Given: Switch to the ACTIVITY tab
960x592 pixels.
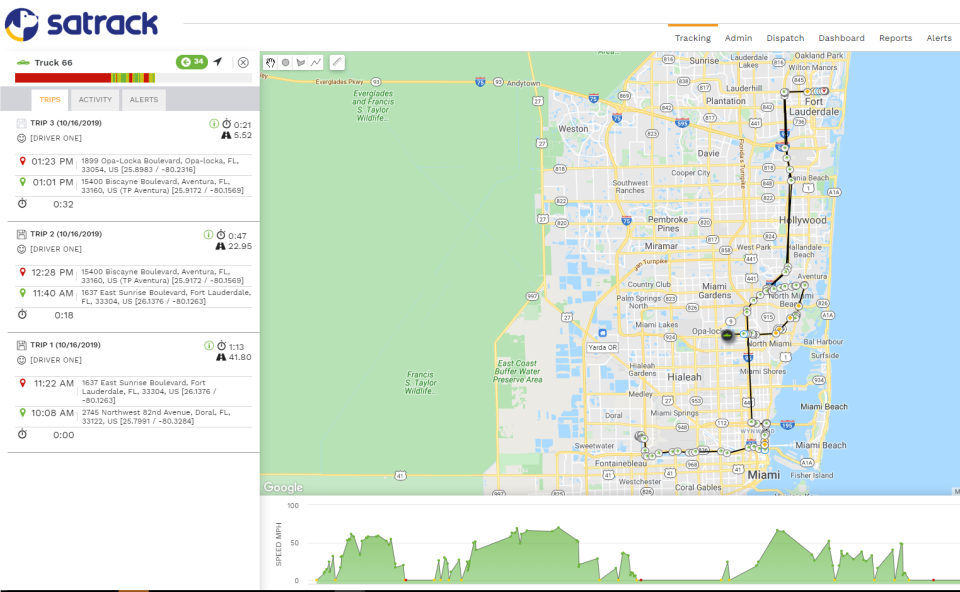Looking at the screenshot, I should [95, 99].
